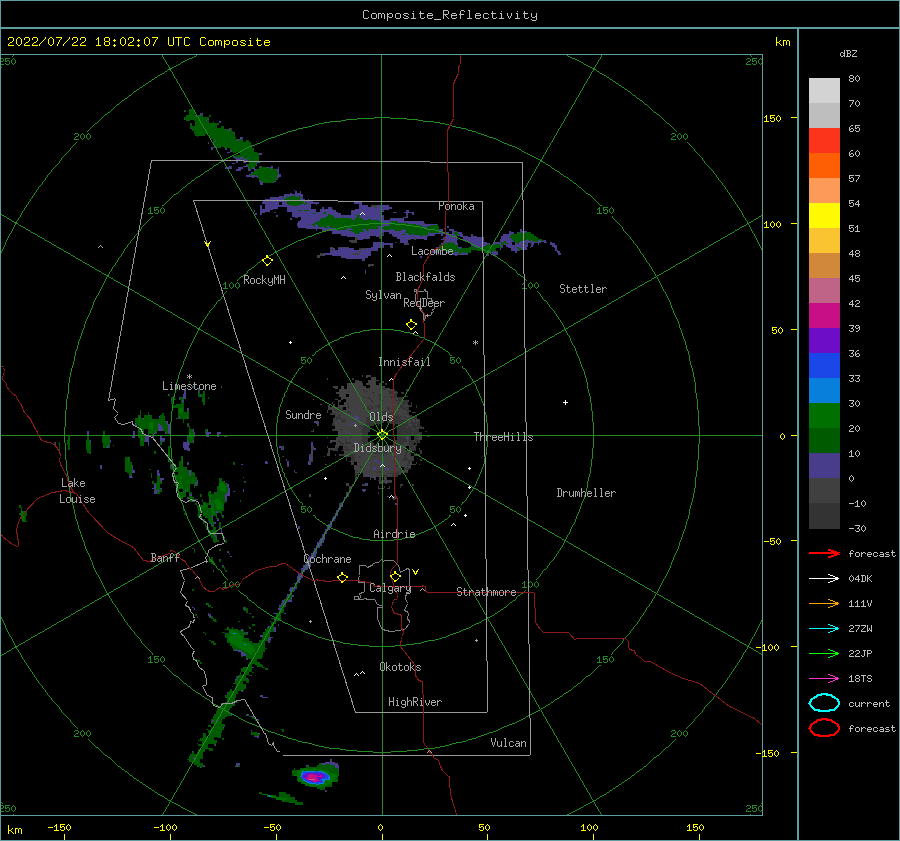Click the green 22JP arrow in legend

pyautogui.click(x=824, y=653)
